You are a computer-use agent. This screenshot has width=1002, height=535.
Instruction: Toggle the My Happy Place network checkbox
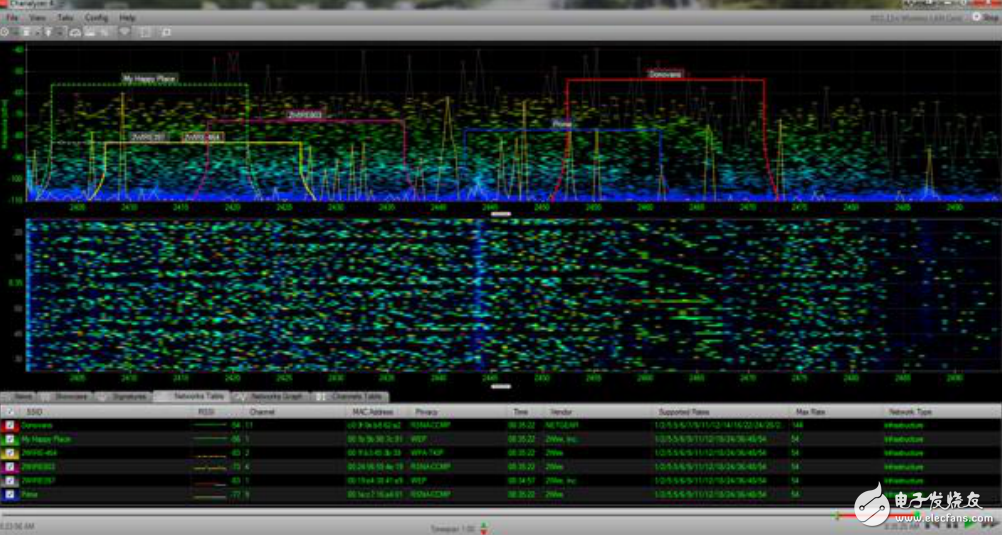(10, 439)
